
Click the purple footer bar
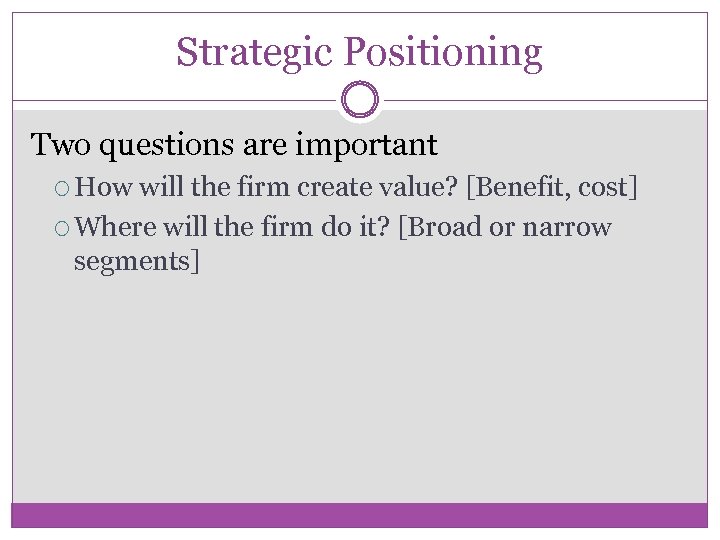click(x=360, y=514)
